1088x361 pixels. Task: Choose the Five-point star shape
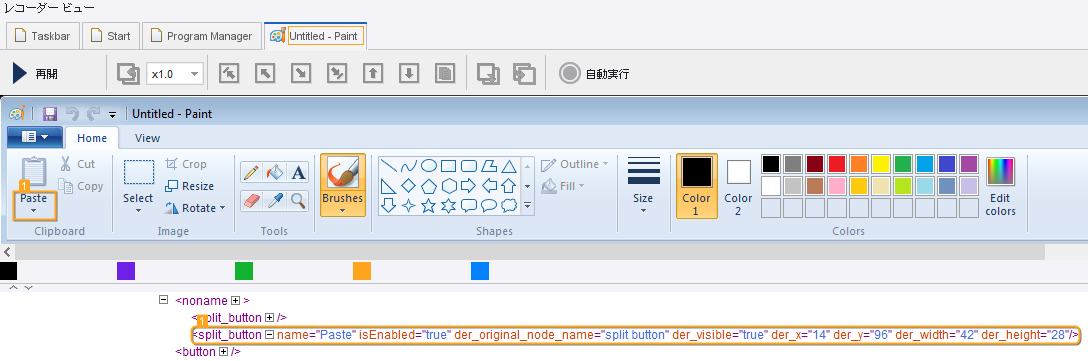pos(430,205)
